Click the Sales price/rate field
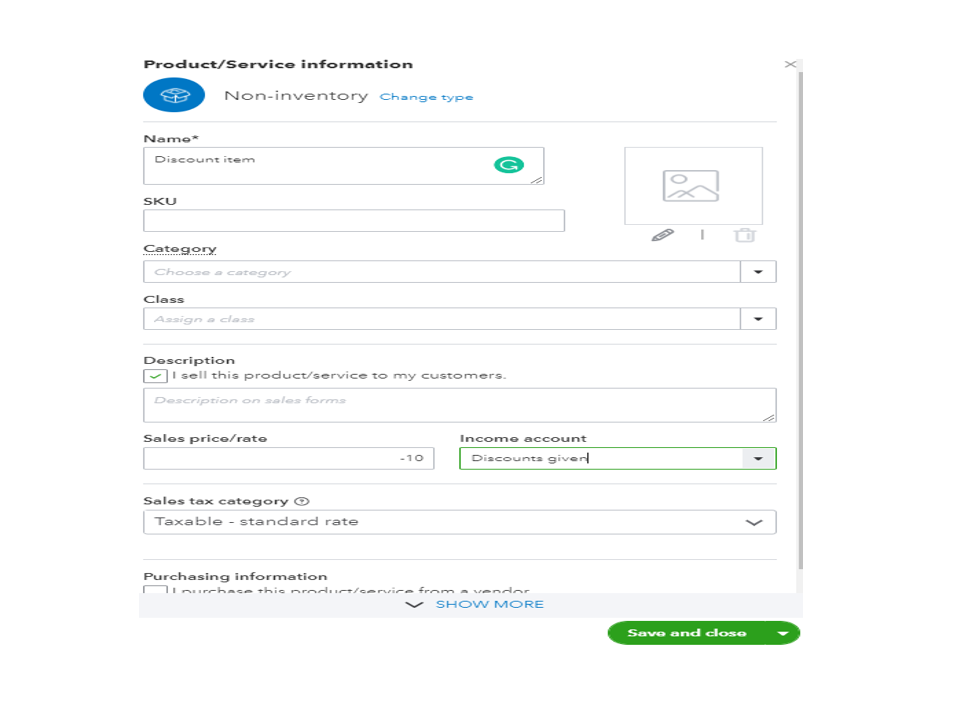 [289, 459]
